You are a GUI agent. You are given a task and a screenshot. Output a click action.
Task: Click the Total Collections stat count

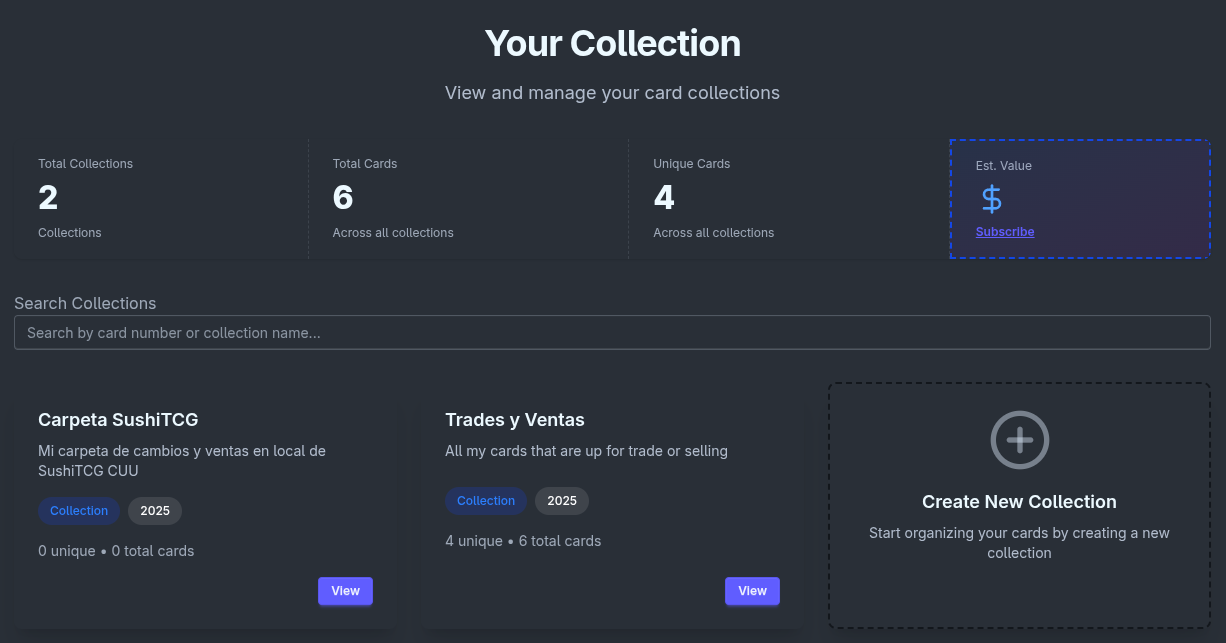pos(48,198)
